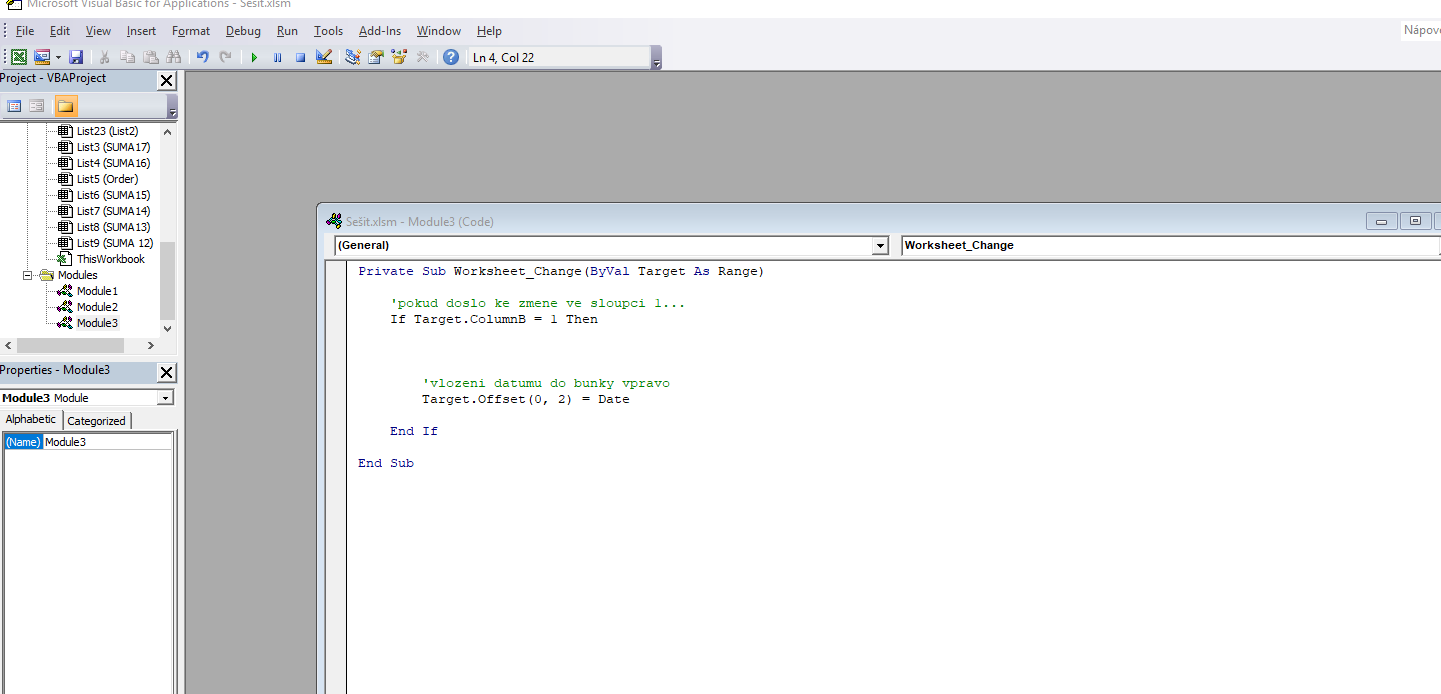Click the blue Help question mark icon
The image size is (1441, 694).
pos(451,57)
